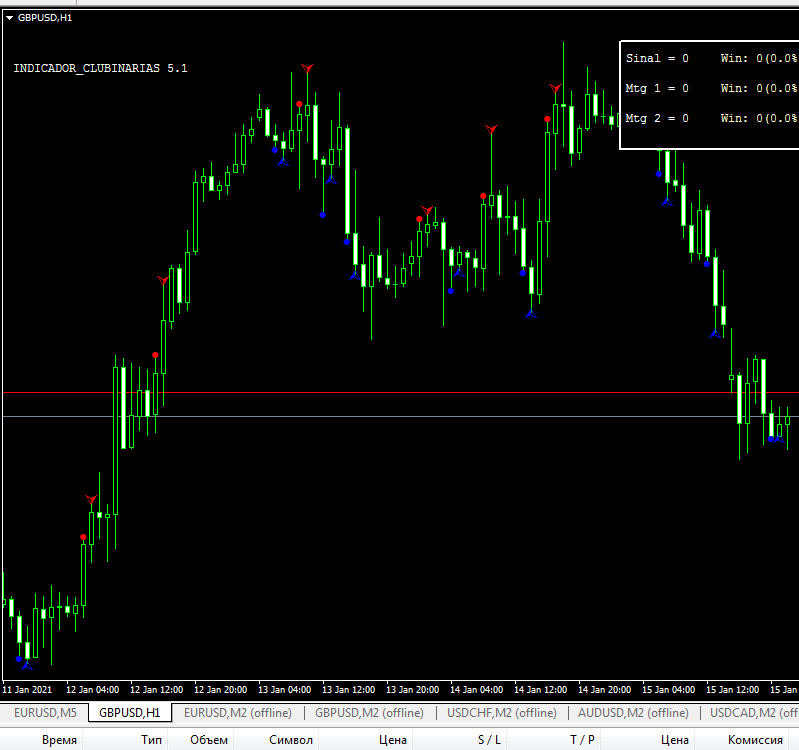
Task: Select the INDICADOR_CLUBINARIAS 5.1 label
Action: (x=100, y=68)
